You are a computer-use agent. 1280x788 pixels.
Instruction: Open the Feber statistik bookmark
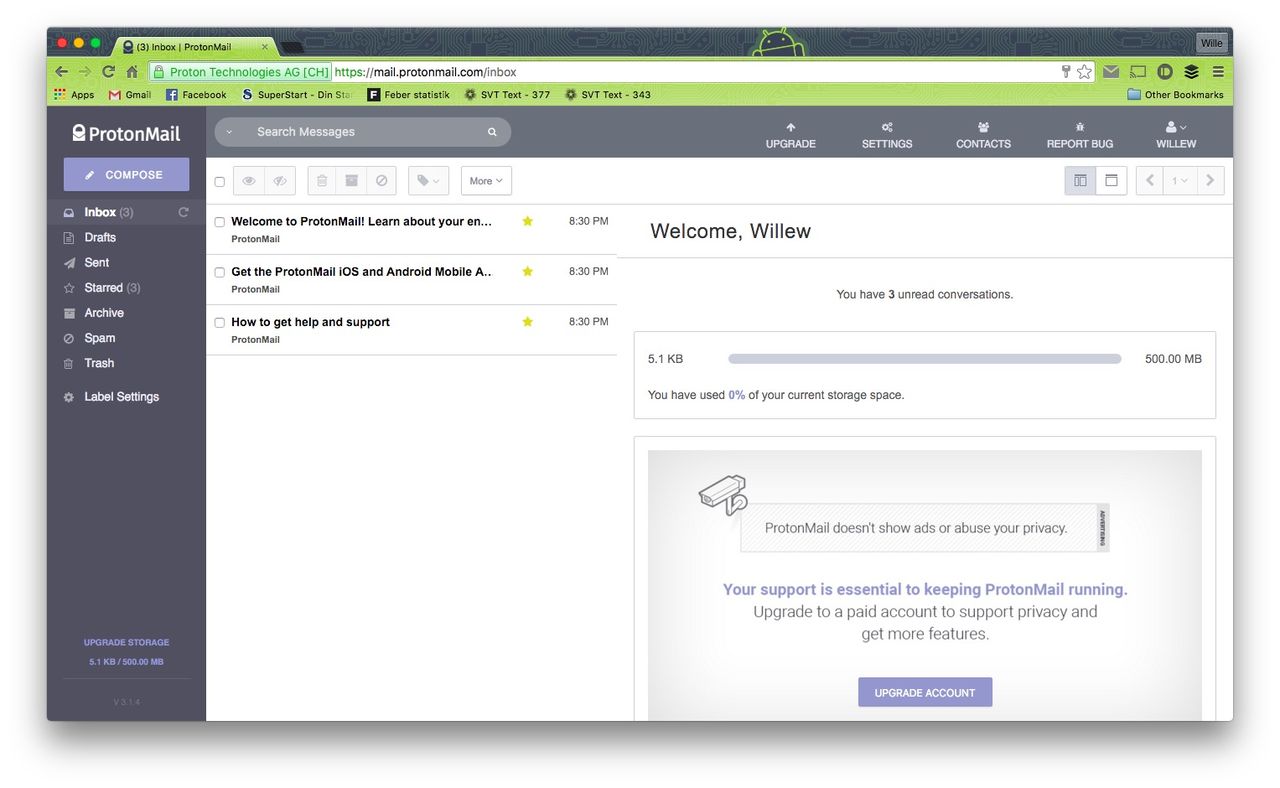click(409, 95)
